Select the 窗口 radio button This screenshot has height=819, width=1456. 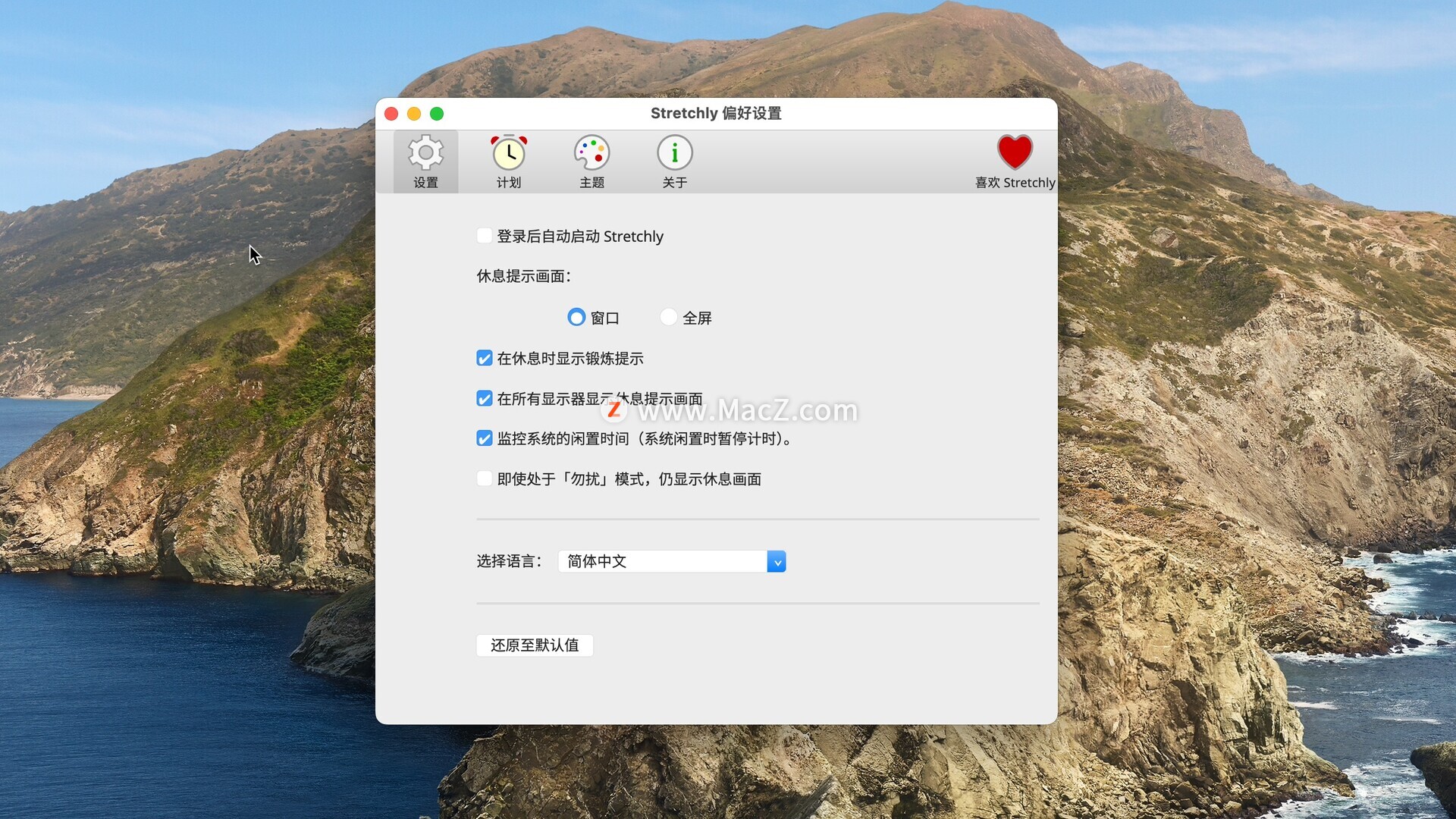click(x=576, y=317)
